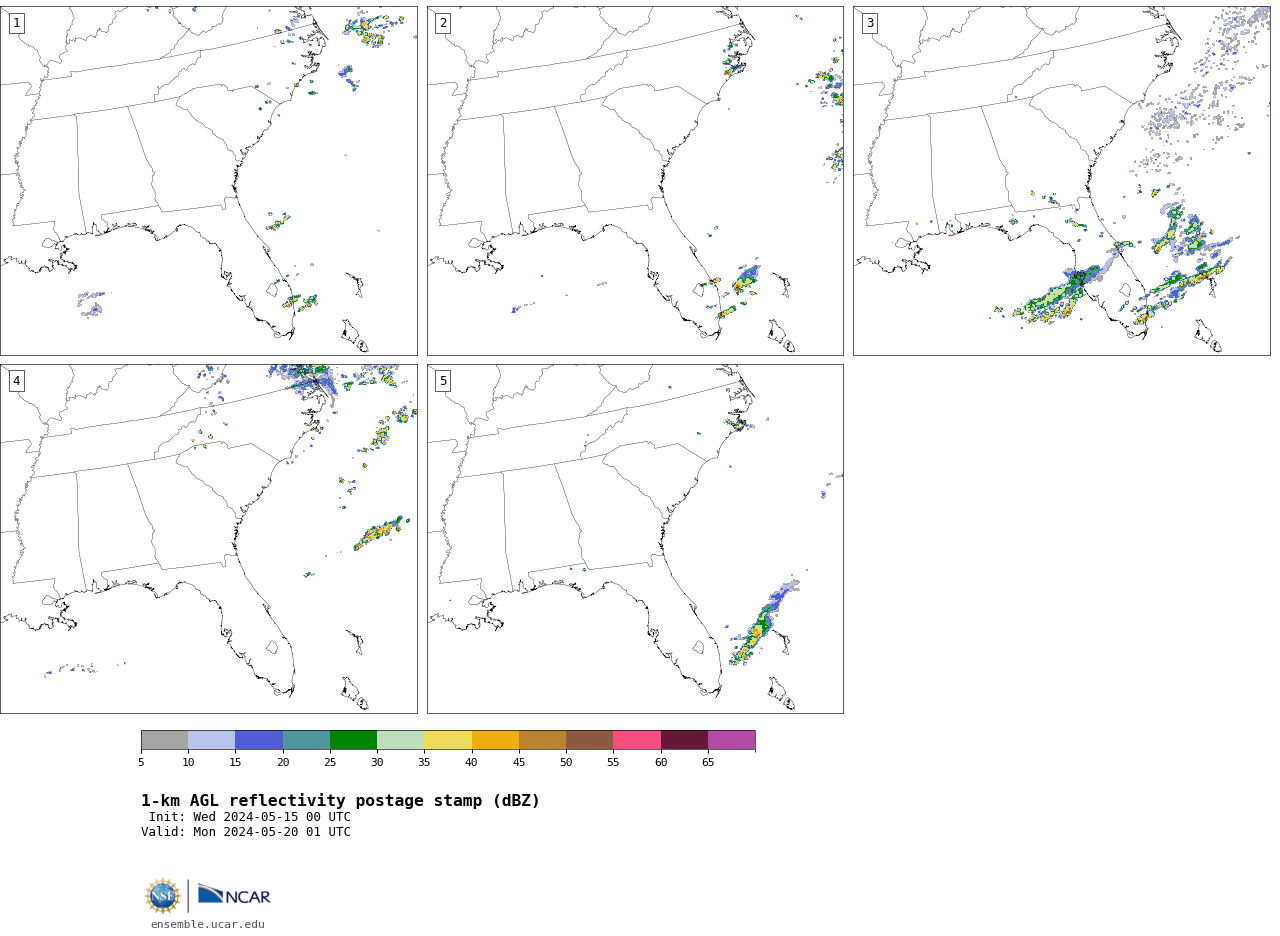Viewport: 1280px width, 936px height.
Task: Click the dark green 25-30 dBZ swatch
Action: coord(353,740)
